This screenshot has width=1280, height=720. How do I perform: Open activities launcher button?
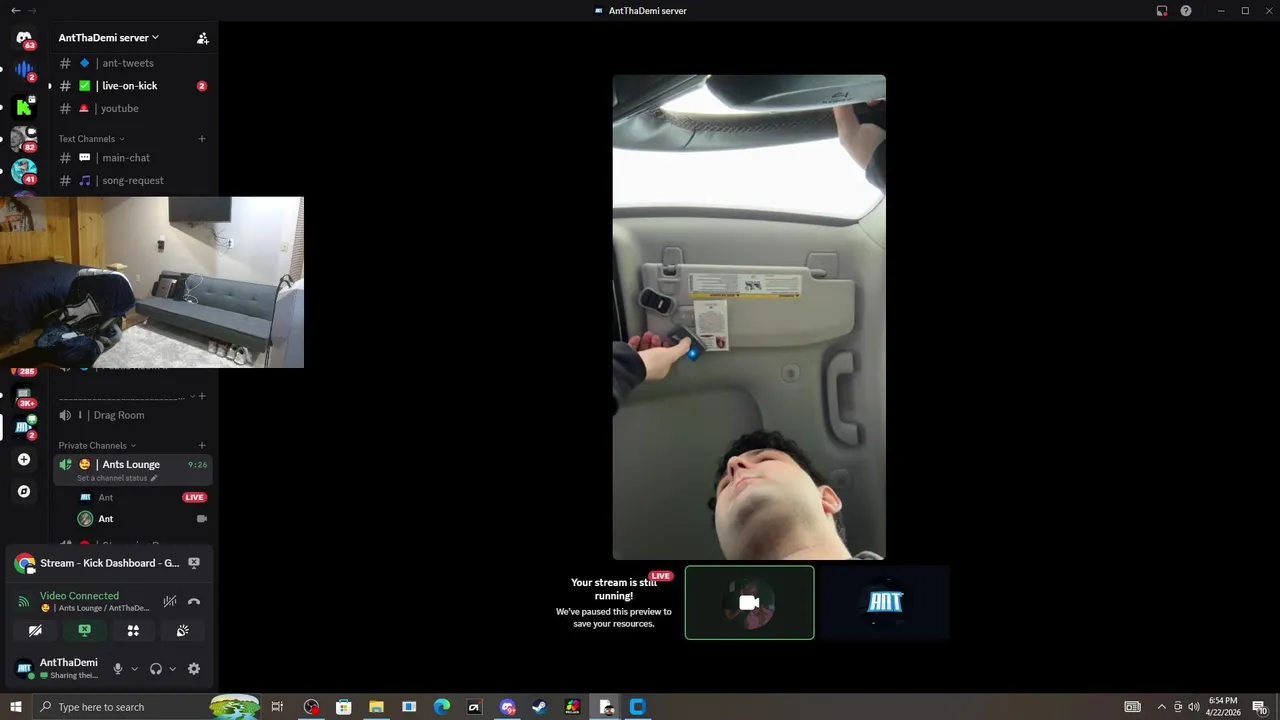[133, 631]
